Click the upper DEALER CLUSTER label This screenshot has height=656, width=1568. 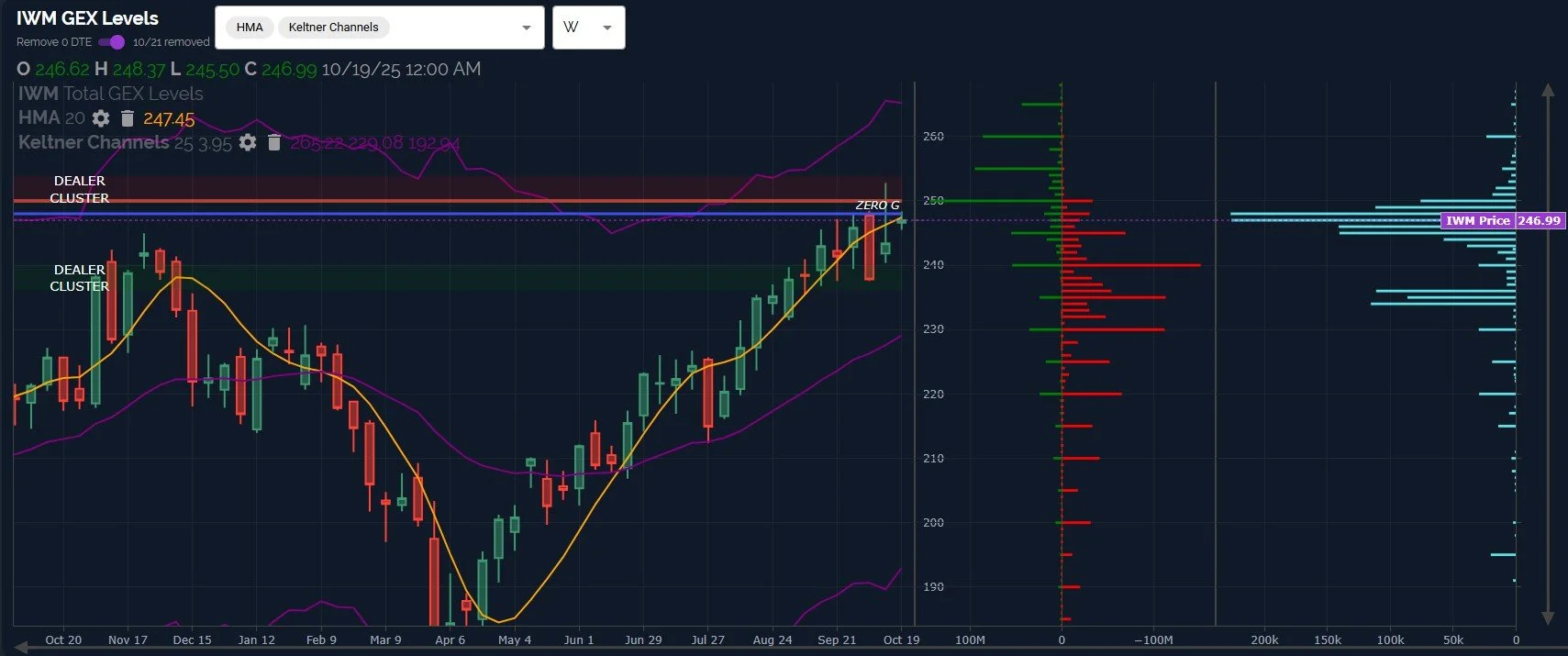pos(79,189)
